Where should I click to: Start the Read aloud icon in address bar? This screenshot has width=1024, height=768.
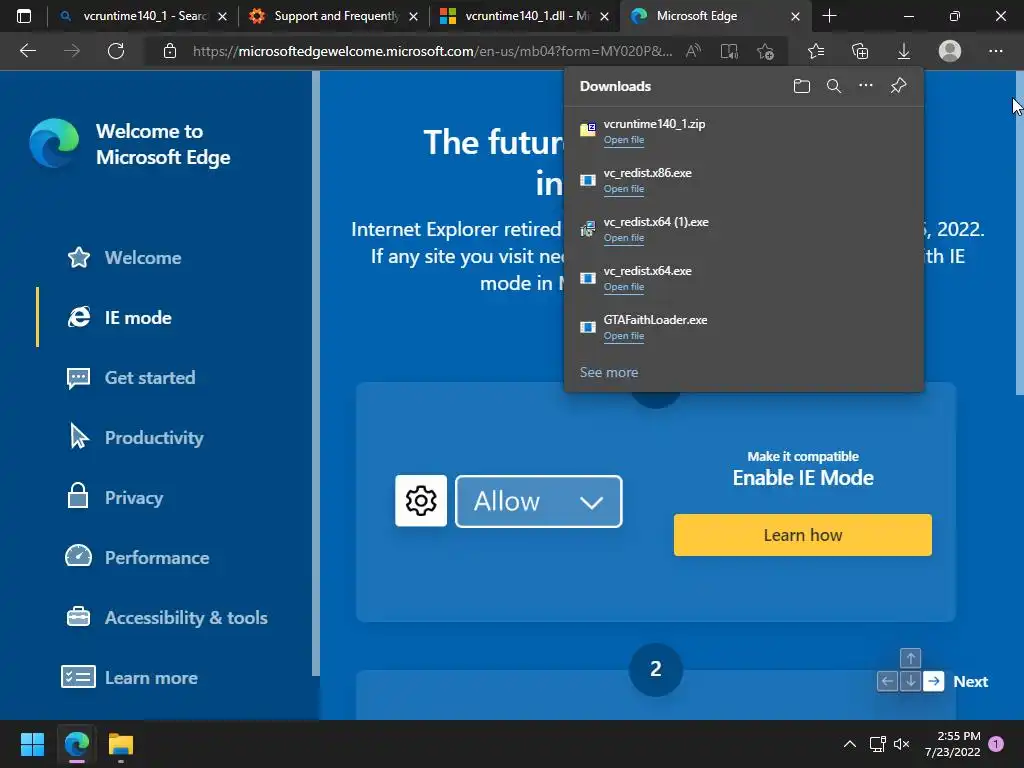click(694, 51)
